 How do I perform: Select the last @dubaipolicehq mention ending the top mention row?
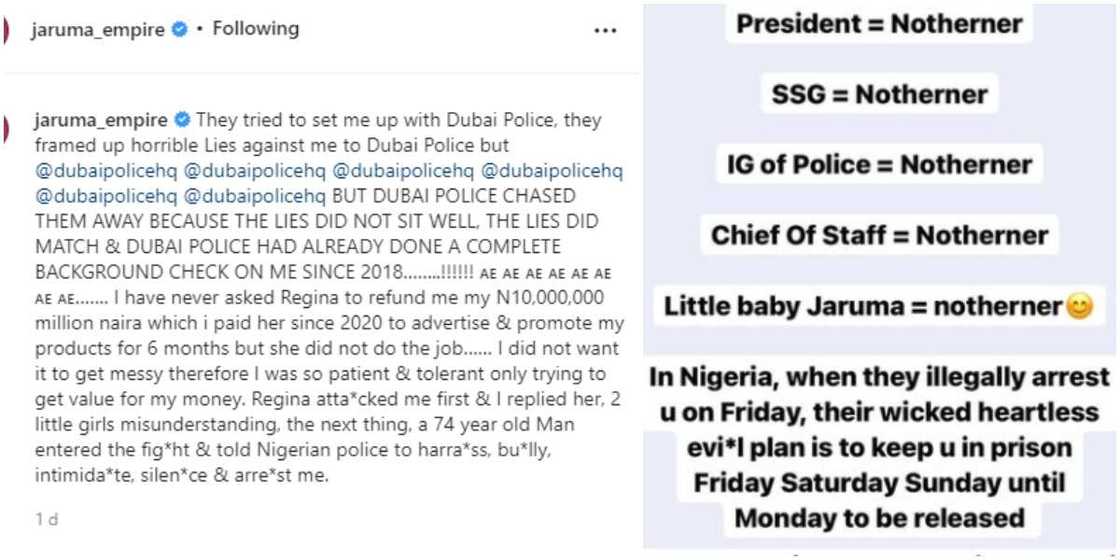pos(555,171)
